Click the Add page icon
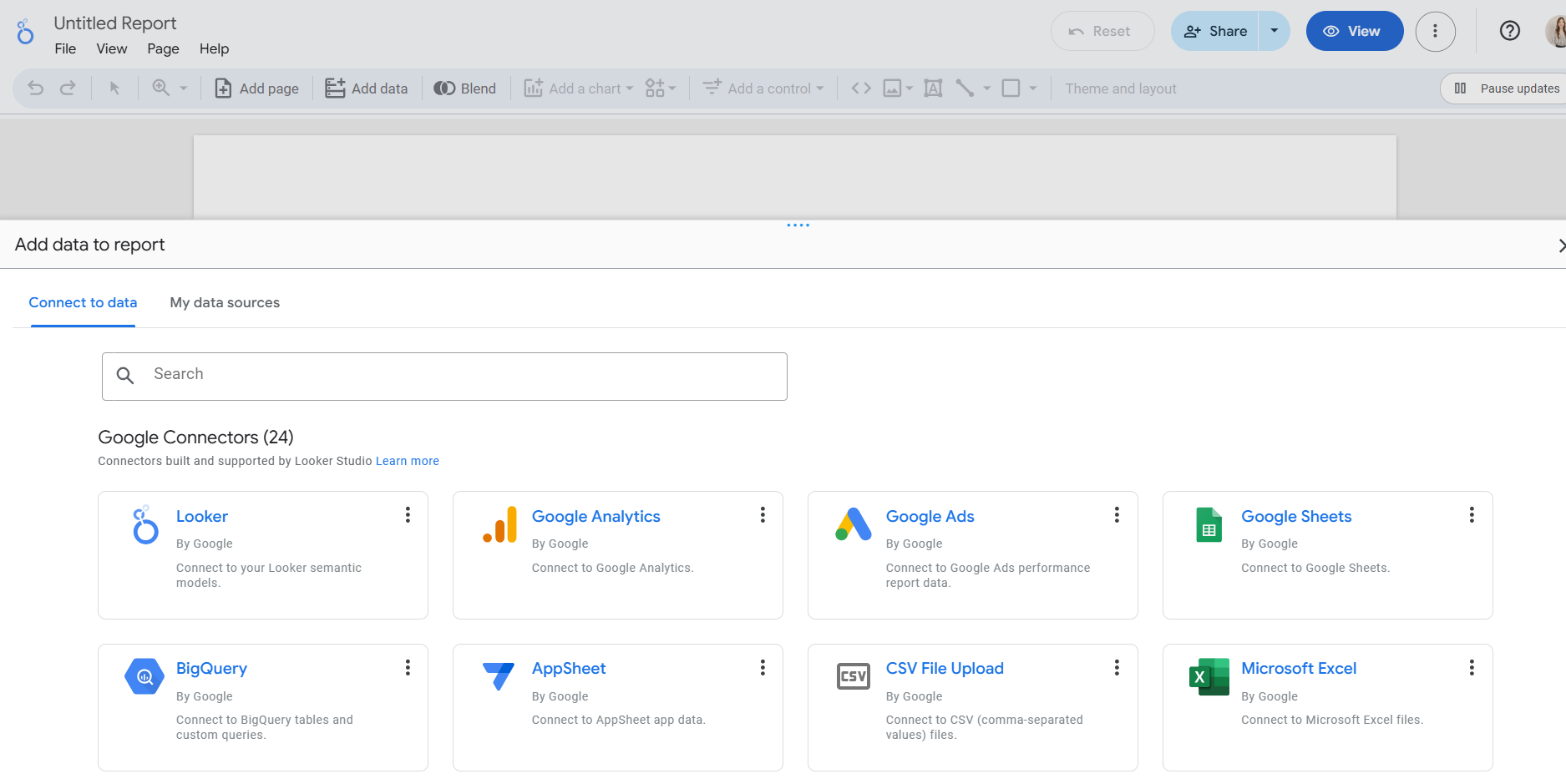 point(223,88)
